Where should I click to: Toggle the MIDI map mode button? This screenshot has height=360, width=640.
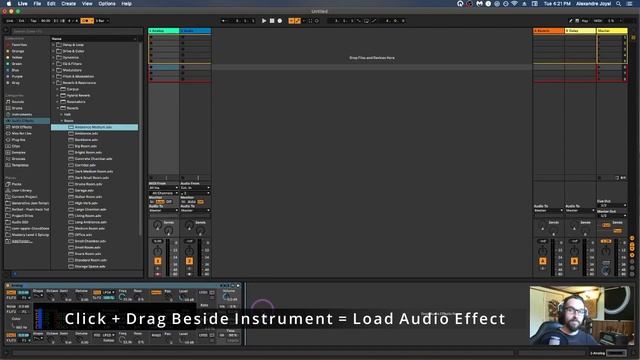[x=598, y=21]
